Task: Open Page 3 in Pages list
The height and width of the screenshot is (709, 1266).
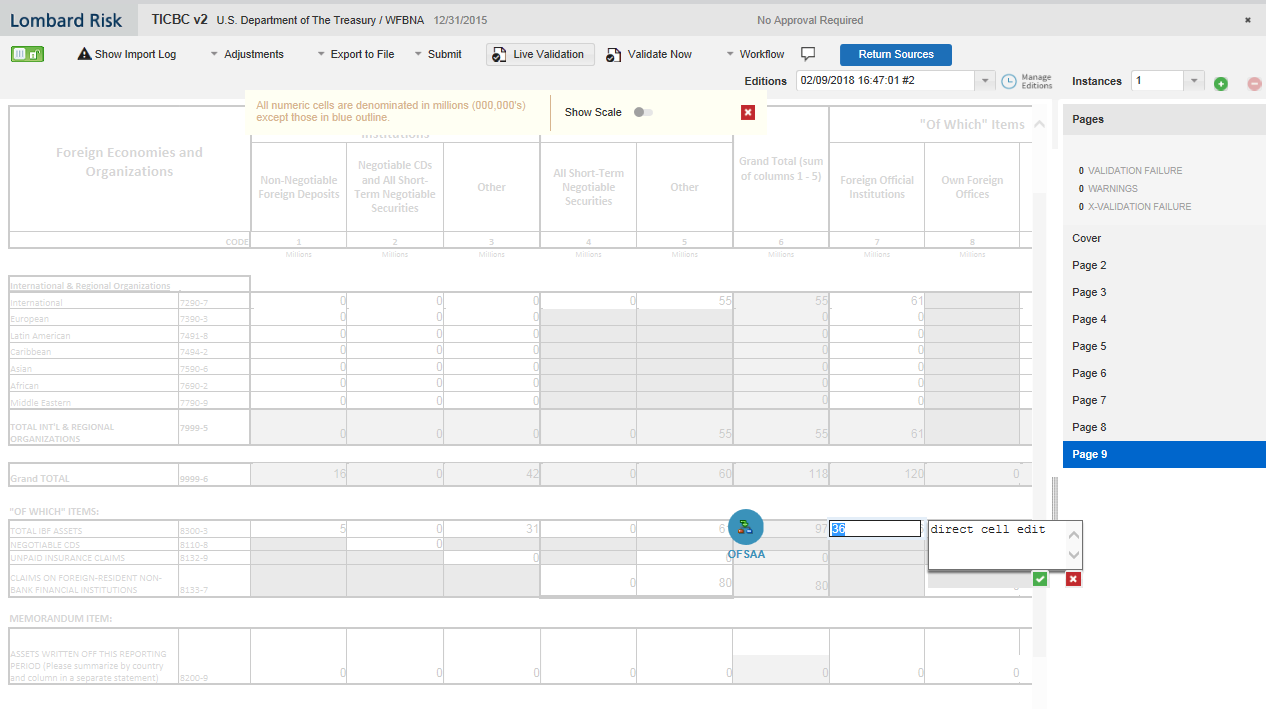Action: pos(1164,292)
